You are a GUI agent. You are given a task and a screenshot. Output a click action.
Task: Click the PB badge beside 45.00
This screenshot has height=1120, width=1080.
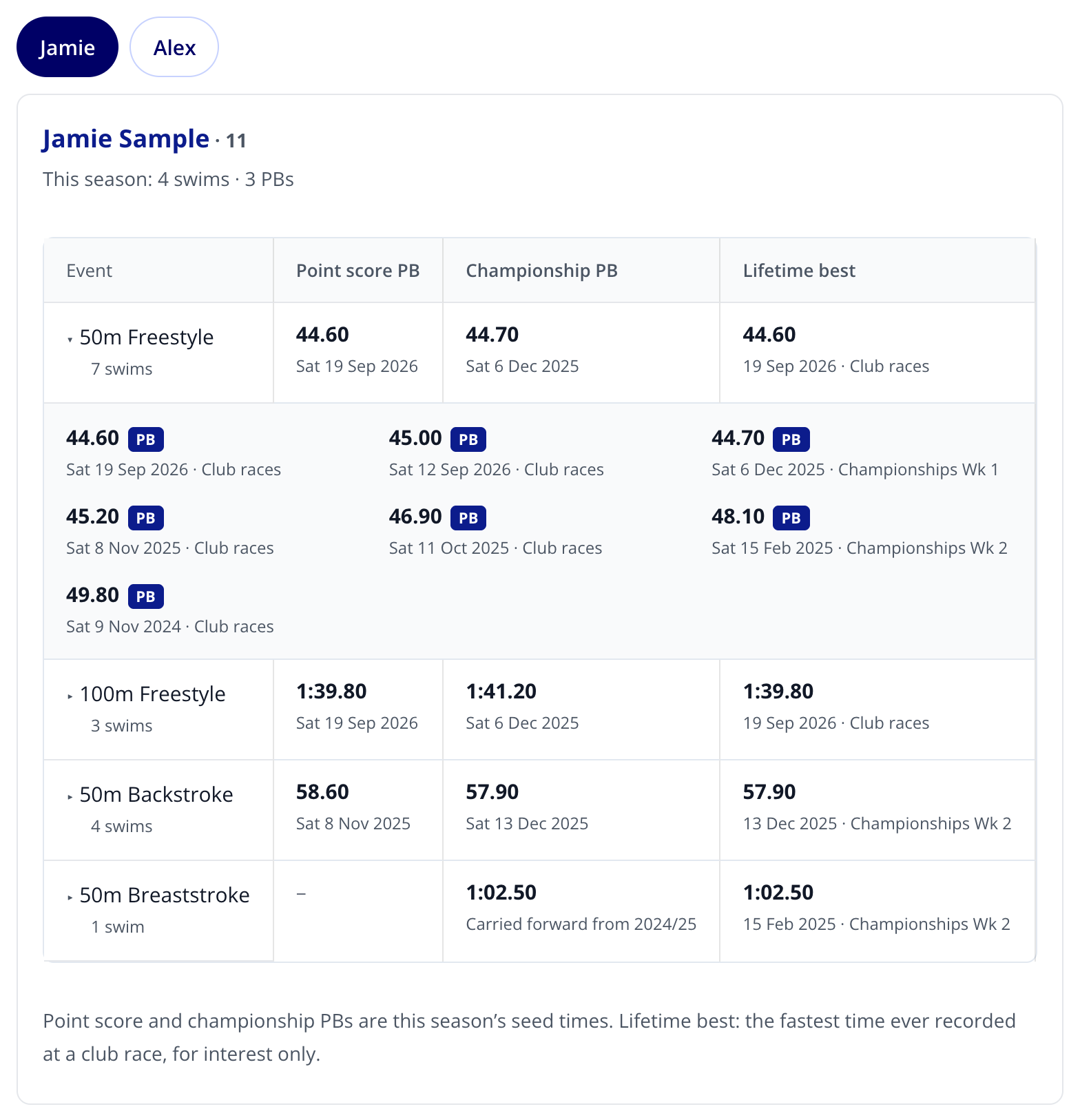(x=468, y=439)
